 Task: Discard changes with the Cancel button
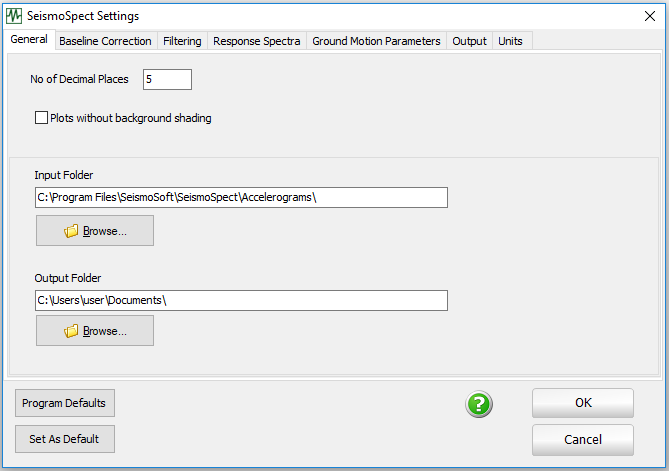pos(583,440)
